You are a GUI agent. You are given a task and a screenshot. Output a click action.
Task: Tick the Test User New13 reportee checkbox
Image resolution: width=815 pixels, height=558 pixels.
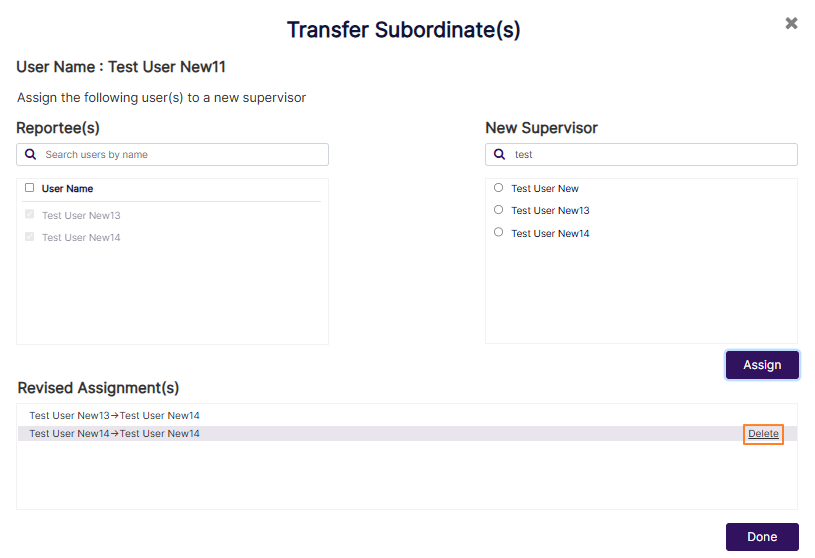tap(30, 214)
